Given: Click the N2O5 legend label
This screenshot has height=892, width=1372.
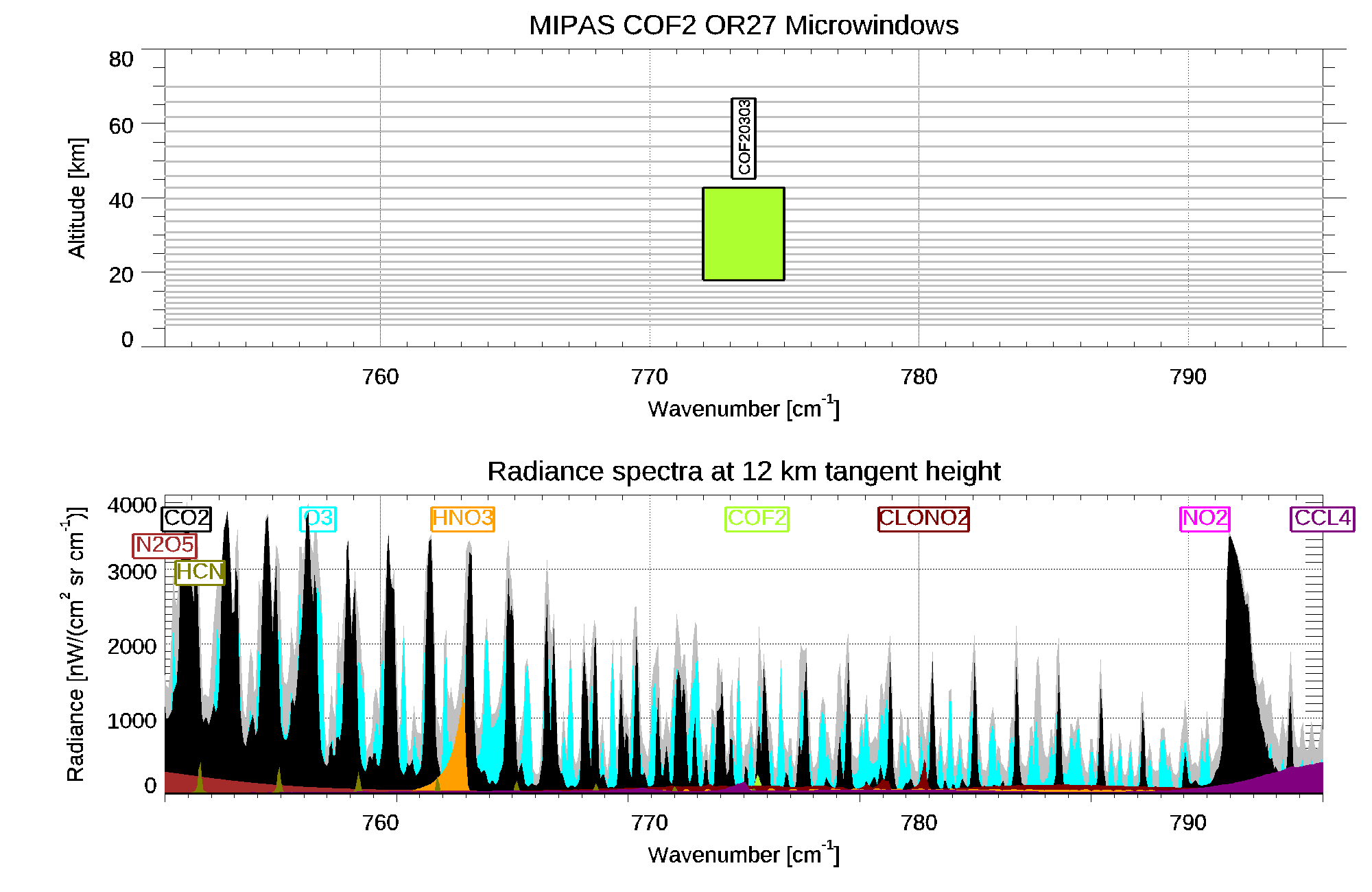Looking at the screenshot, I should pos(165,545).
